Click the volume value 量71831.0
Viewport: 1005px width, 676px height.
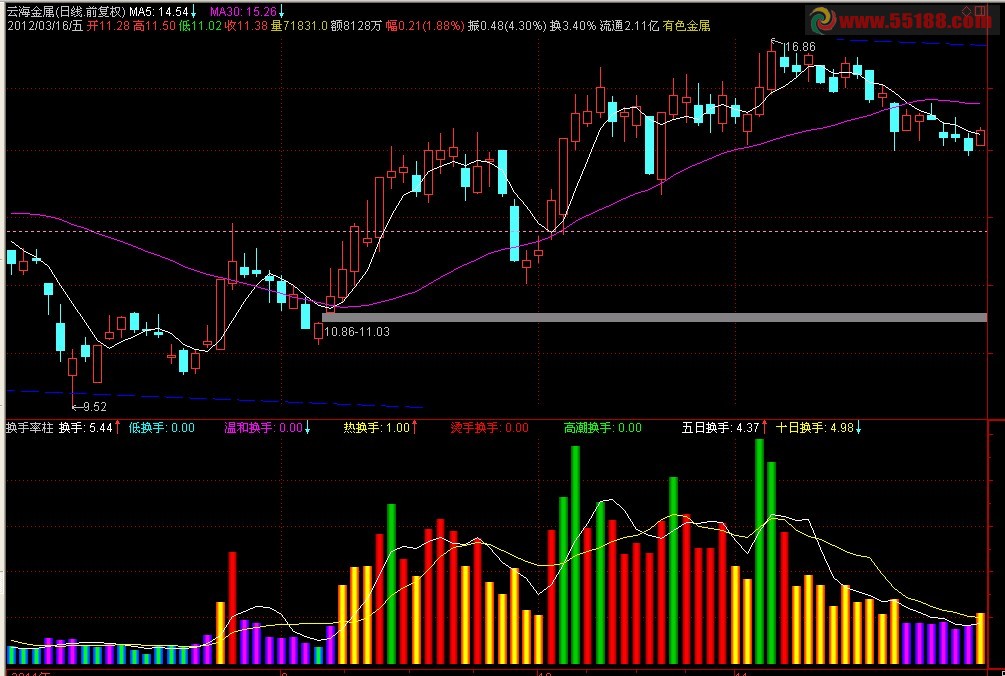(299, 26)
